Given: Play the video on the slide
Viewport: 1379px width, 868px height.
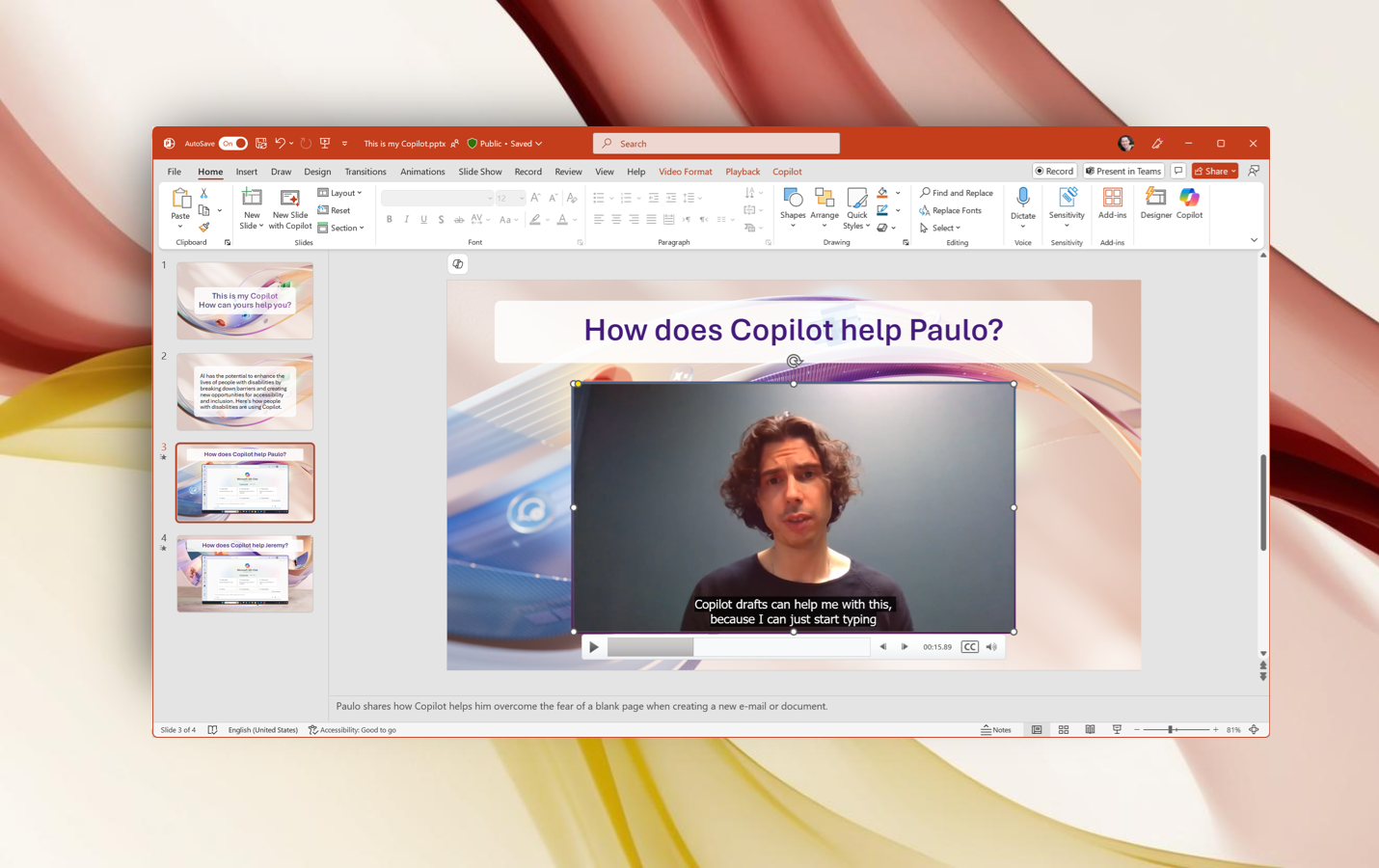Looking at the screenshot, I should tap(594, 647).
